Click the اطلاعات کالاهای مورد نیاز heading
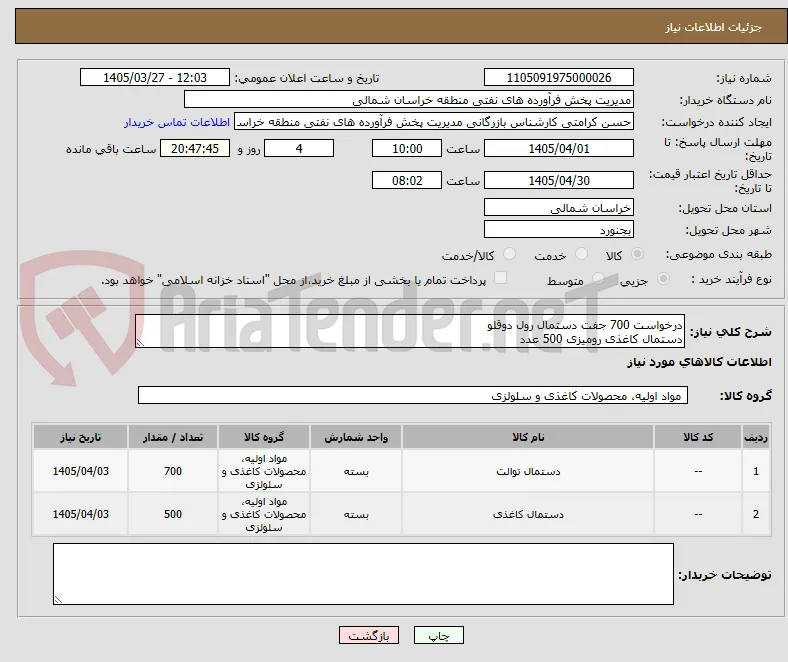 click(x=699, y=362)
